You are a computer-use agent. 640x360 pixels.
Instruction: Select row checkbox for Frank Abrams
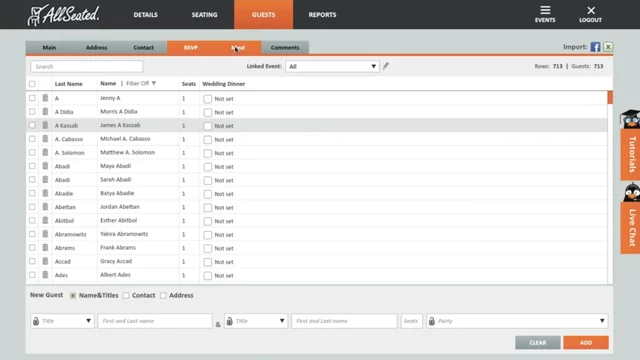pos(32,247)
